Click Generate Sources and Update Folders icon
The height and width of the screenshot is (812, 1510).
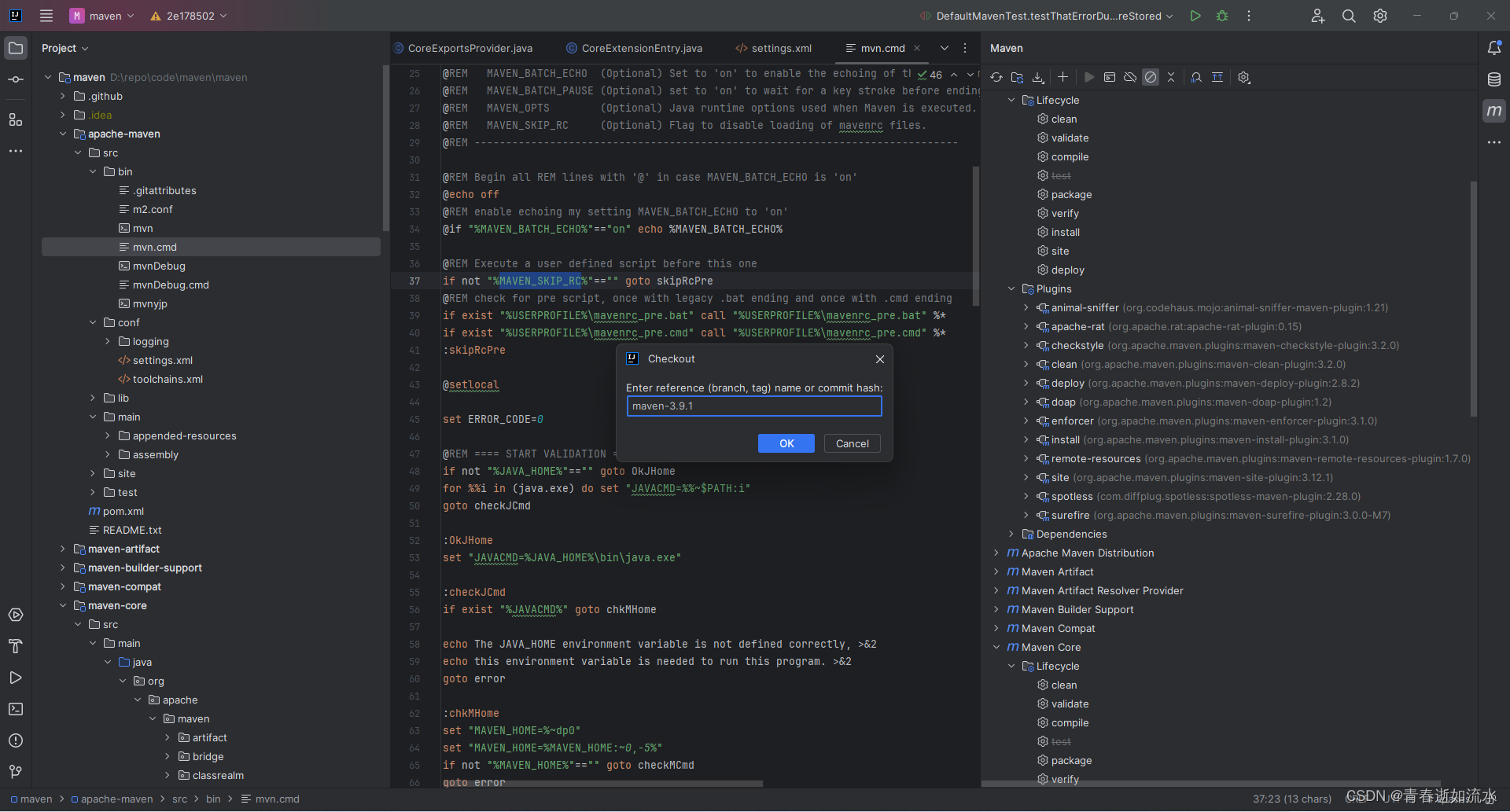[1018, 77]
